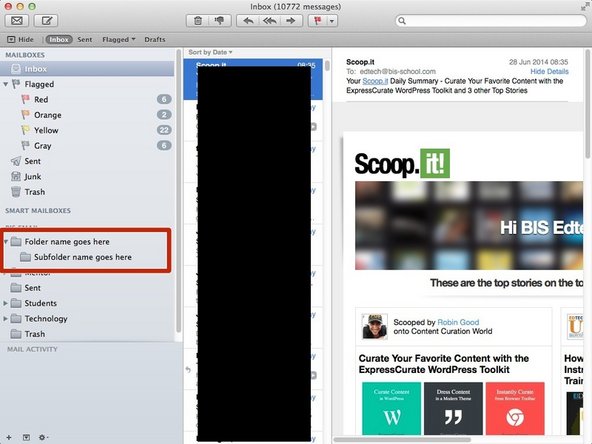This screenshot has width=592, height=444.
Task: Collapse 'Folder name goes here' folder
Action: point(6,241)
